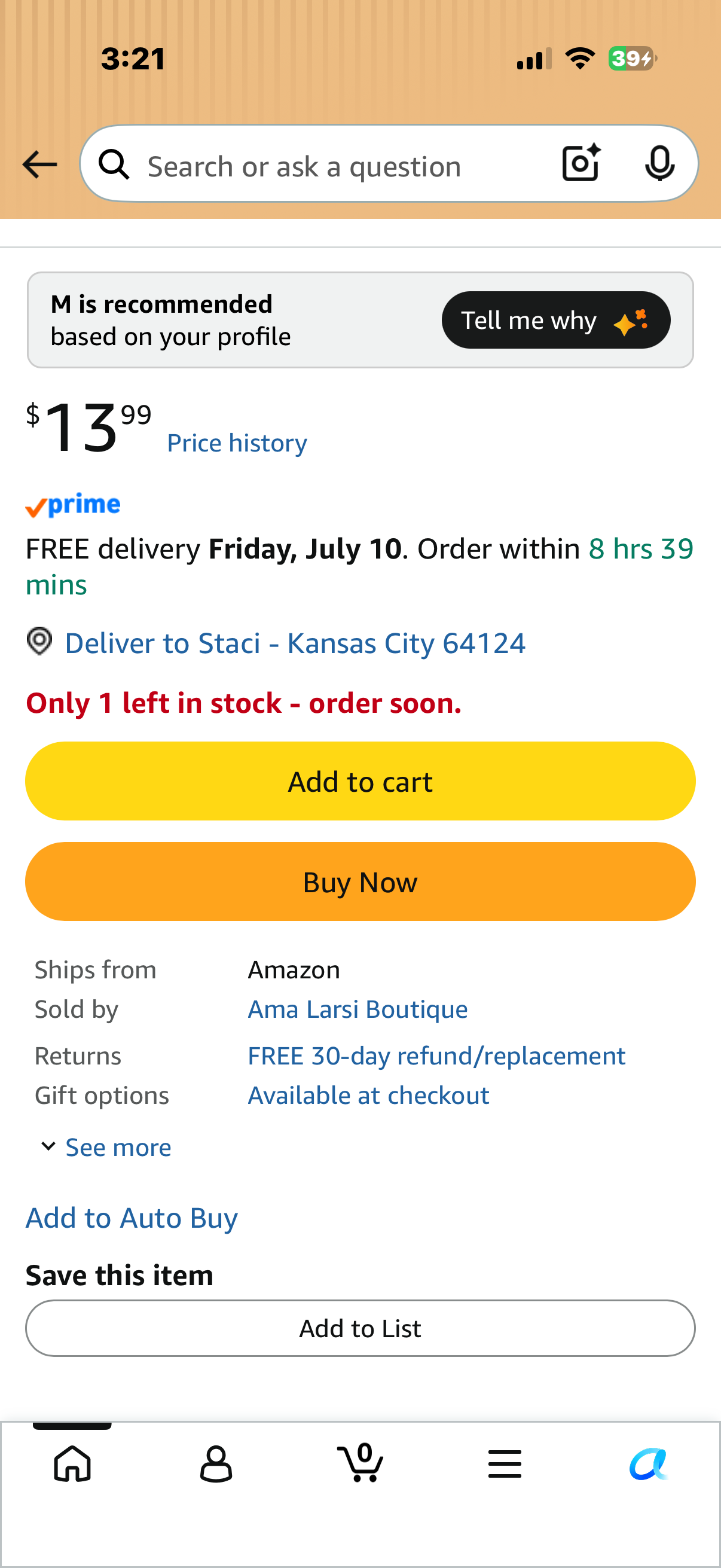Open the hamburger menu icon
The height and width of the screenshot is (1568, 721).
[x=505, y=1463]
